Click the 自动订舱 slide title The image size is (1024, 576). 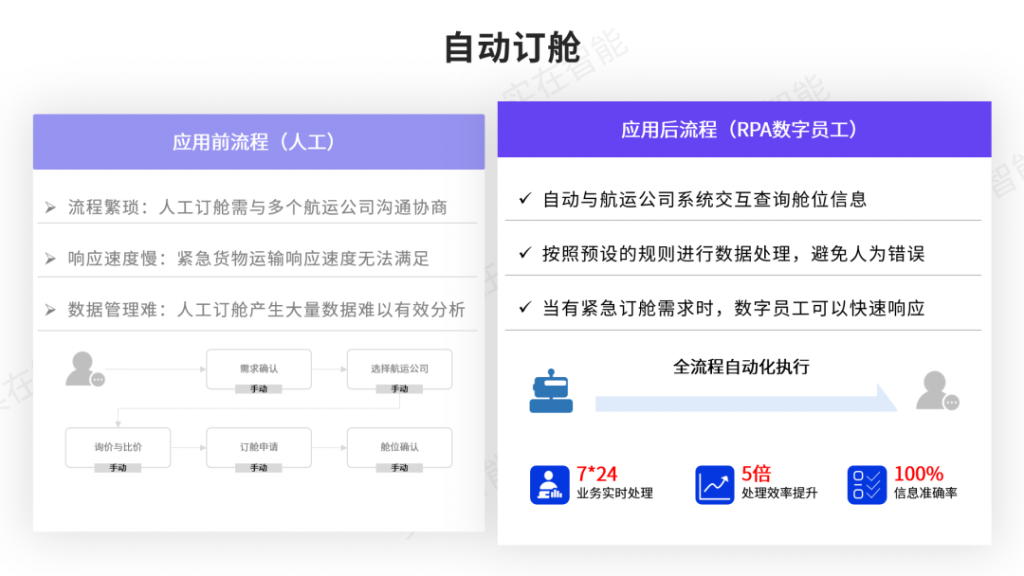pyautogui.click(x=512, y=48)
